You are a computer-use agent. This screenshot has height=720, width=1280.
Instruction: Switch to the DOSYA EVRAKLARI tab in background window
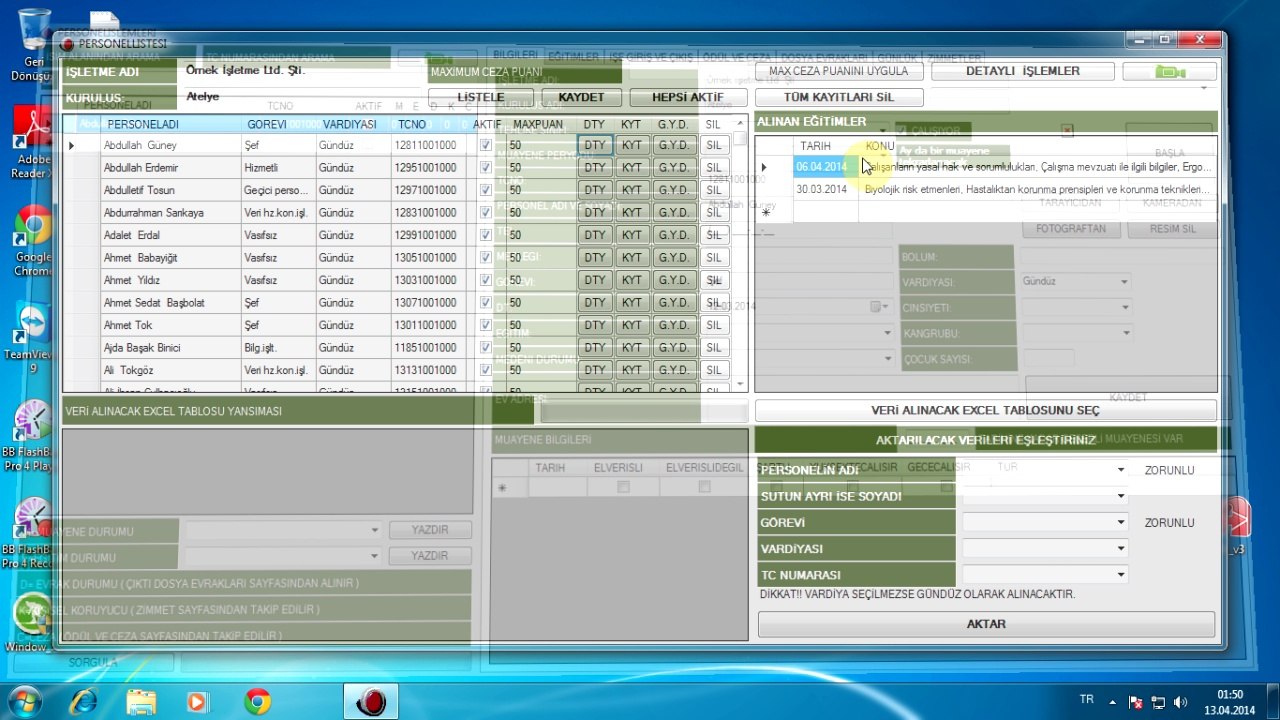coord(823,57)
